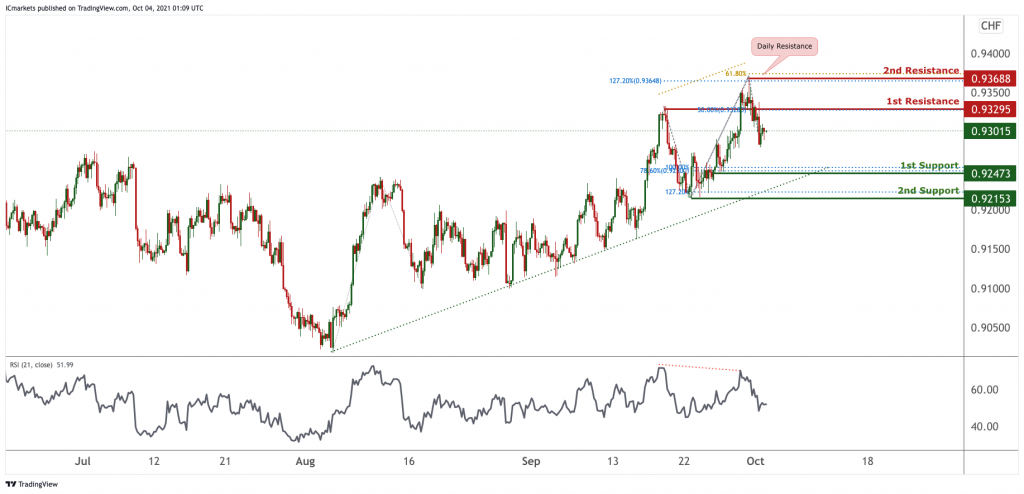Click the 0.93295 red price tag

[x=990, y=107]
